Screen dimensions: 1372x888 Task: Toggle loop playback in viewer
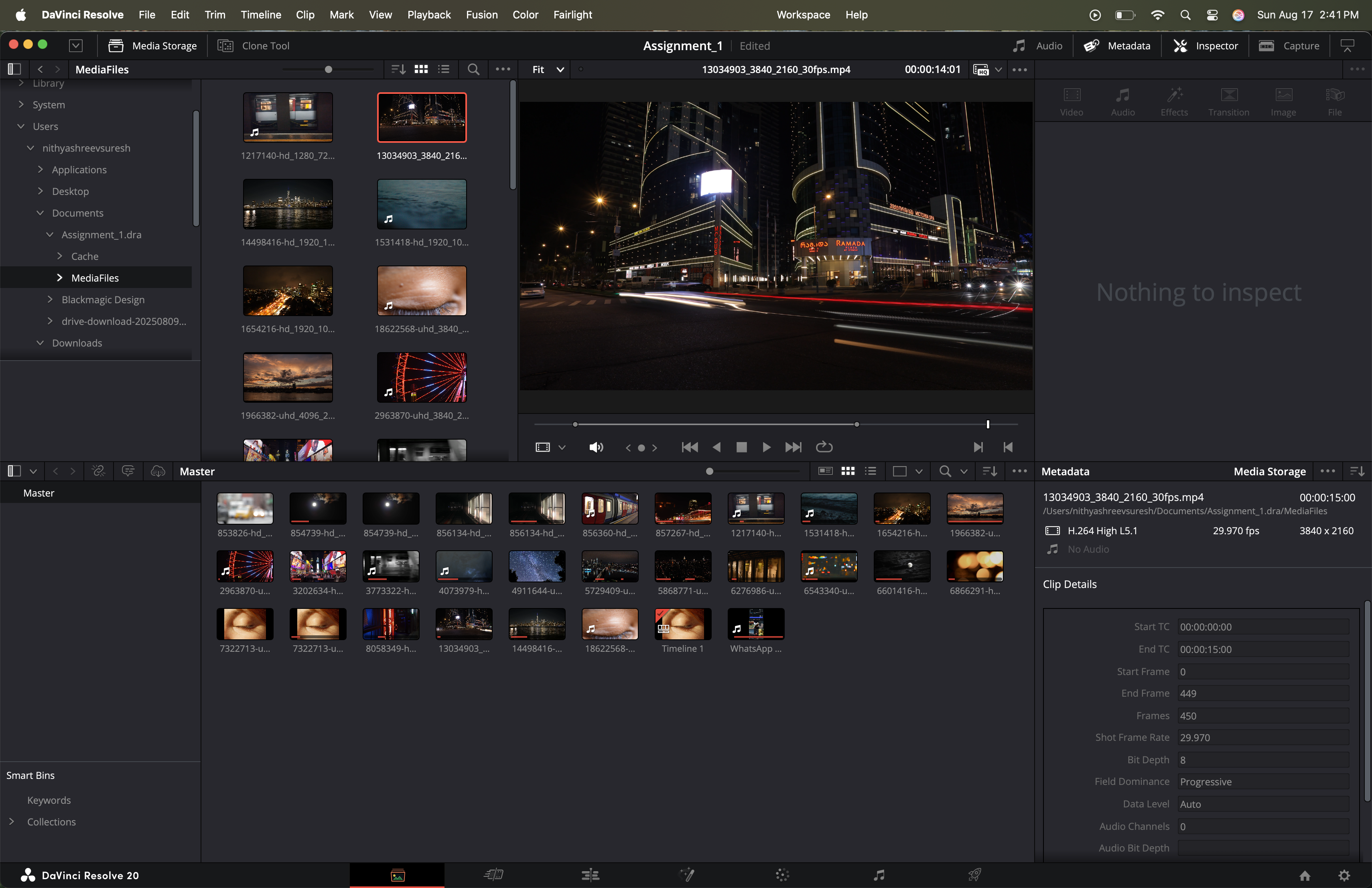click(824, 446)
